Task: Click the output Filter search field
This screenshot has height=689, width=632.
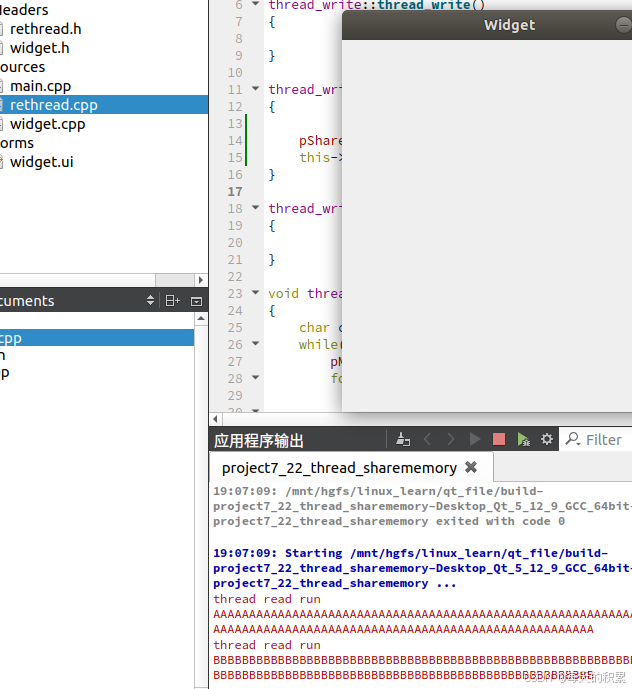Action: click(x=604, y=439)
